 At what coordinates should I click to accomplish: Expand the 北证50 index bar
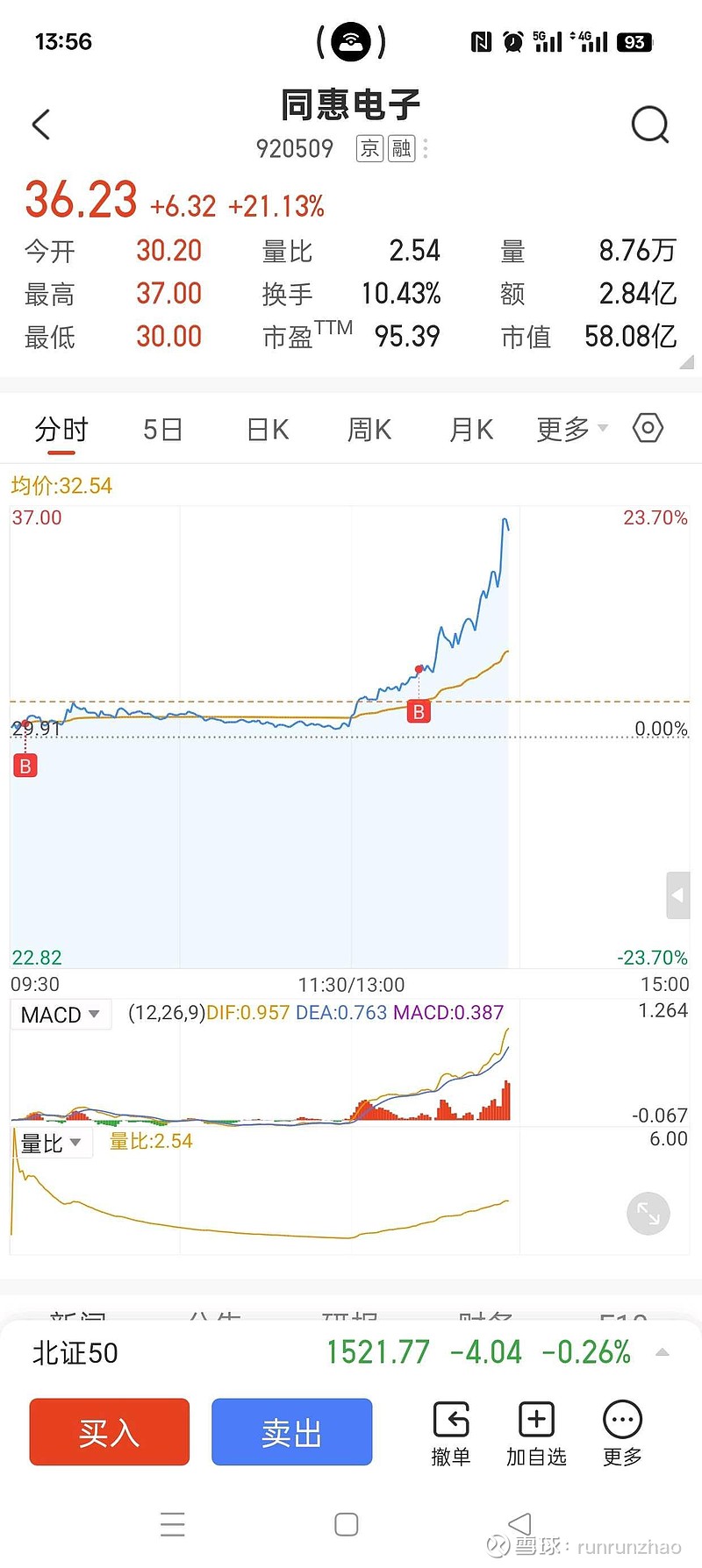click(x=663, y=1352)
